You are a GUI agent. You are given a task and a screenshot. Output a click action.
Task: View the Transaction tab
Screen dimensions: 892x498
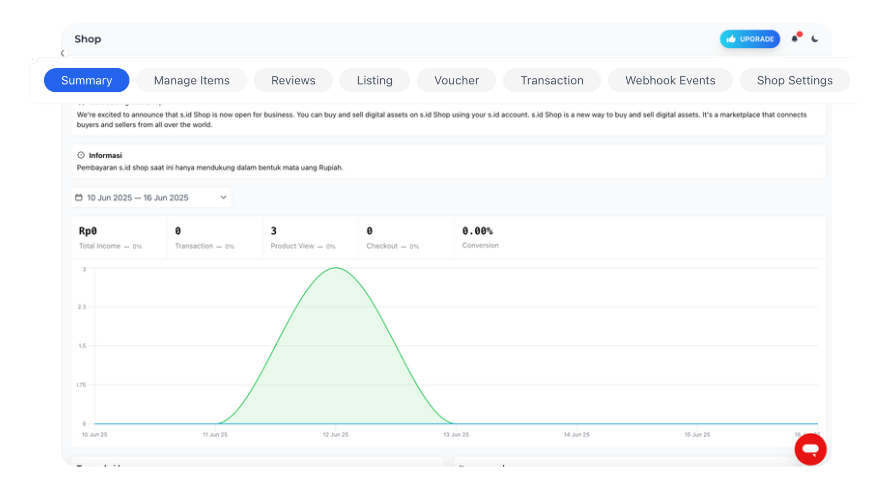pos(552,80)
